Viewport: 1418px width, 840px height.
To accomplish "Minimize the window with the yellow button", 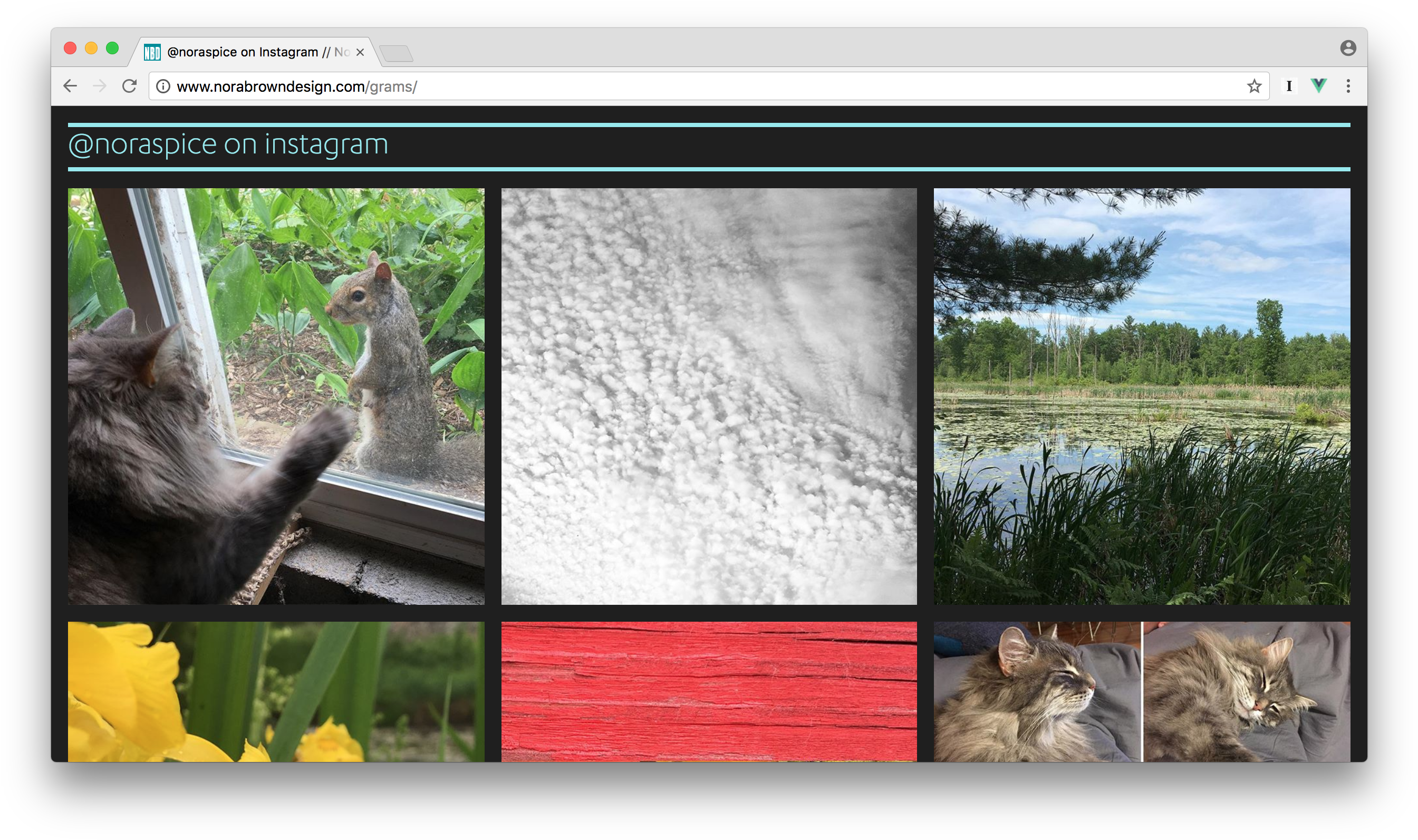I will pyautogui.click(x=91, y=48).
